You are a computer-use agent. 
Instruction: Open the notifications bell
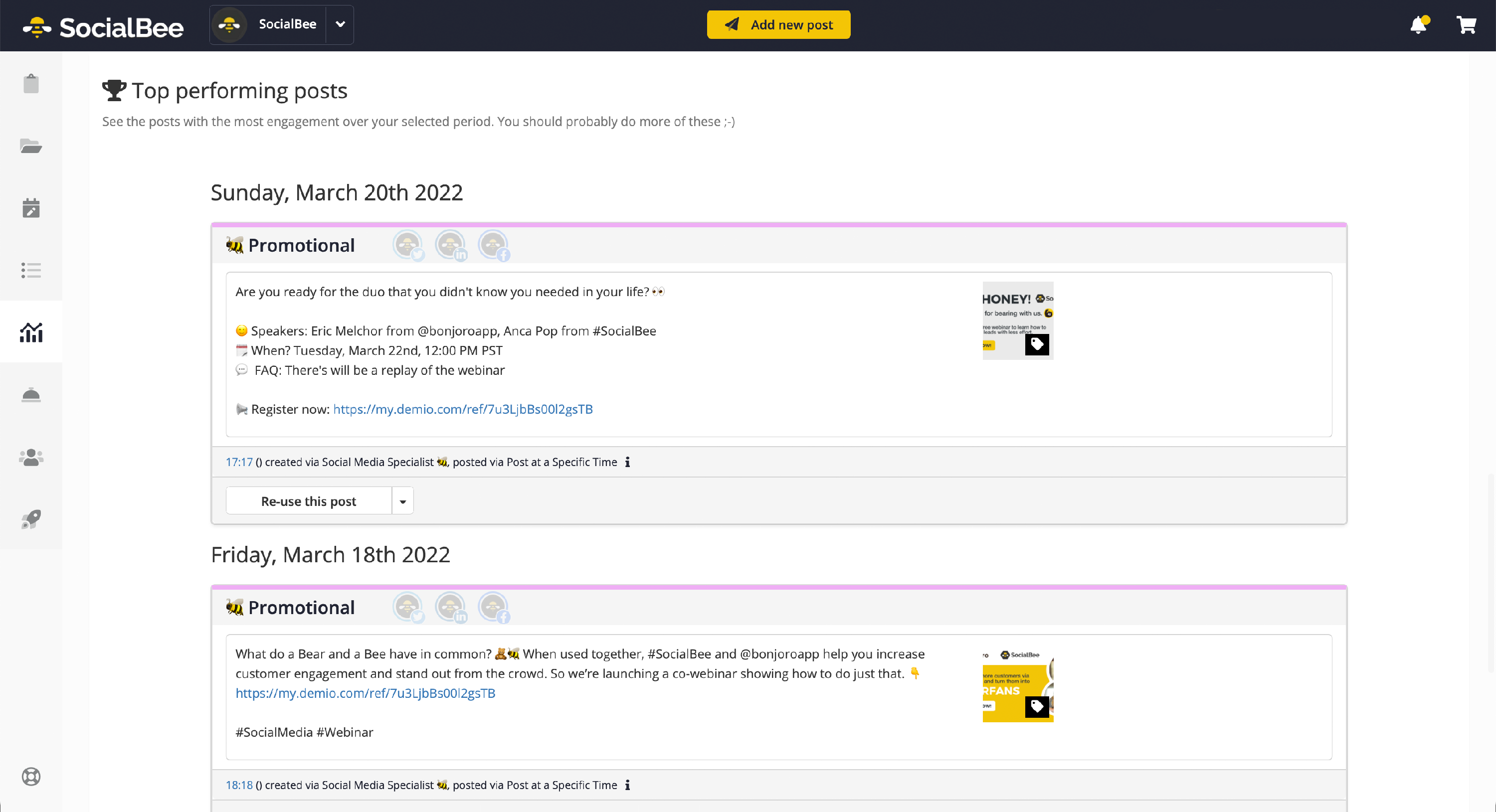tap(1419, 24)
